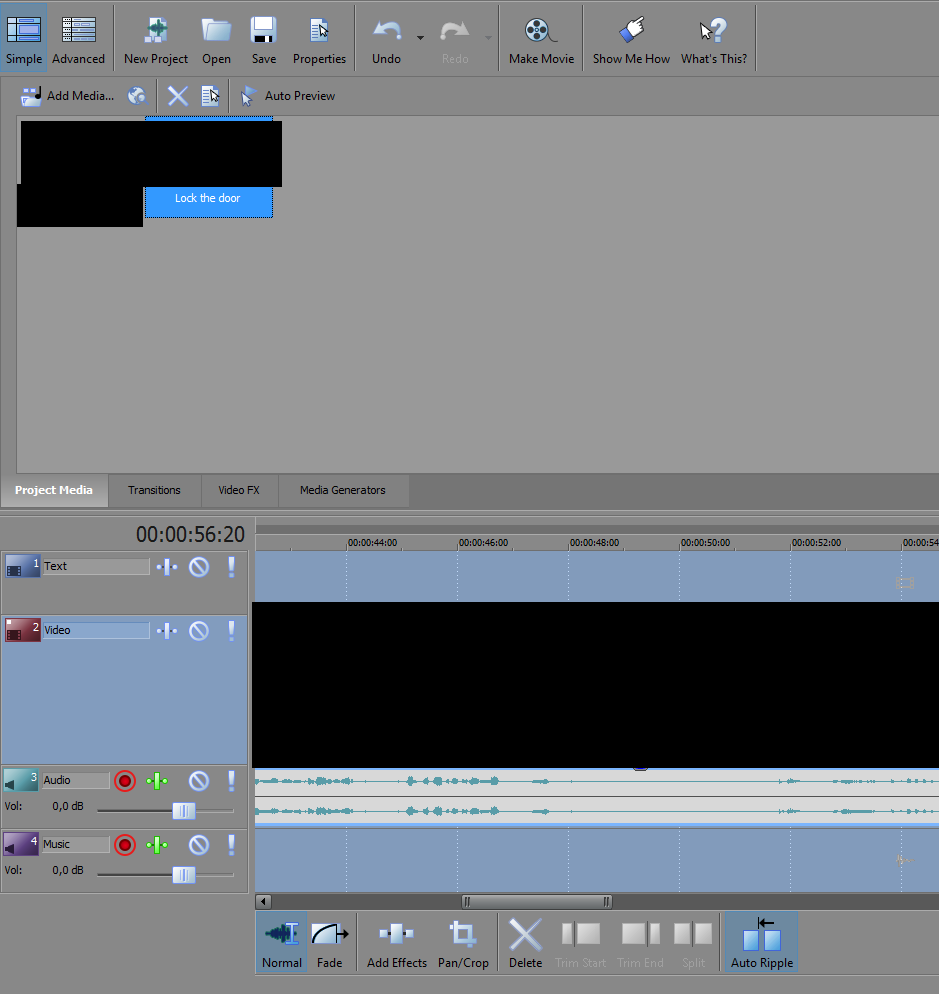Click Add Effects in bottom toolbar
Viewport: 939px width, 994px height.
coord(396,944)
